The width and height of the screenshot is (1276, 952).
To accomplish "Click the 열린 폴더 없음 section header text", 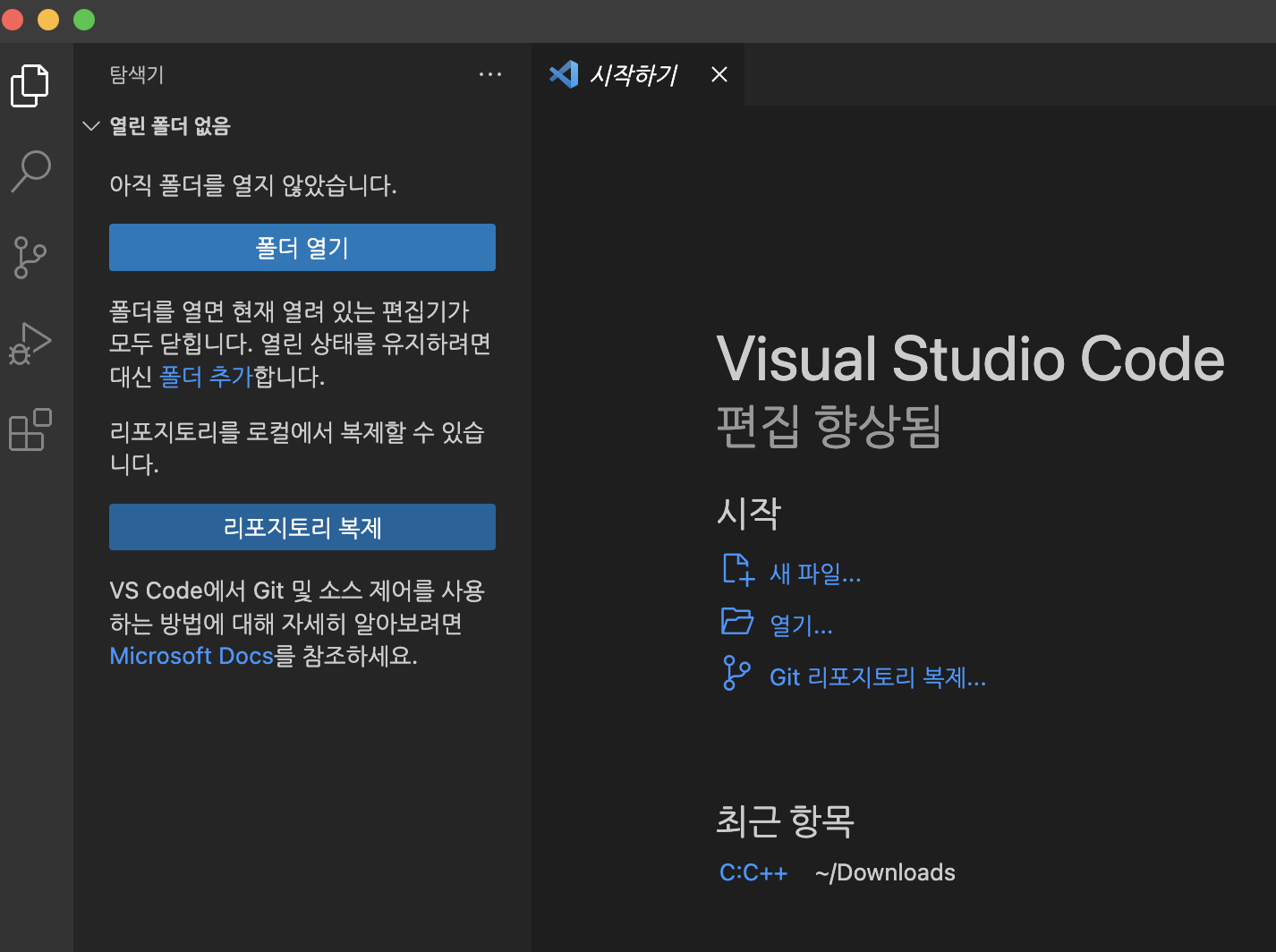I will click(170, 126).
